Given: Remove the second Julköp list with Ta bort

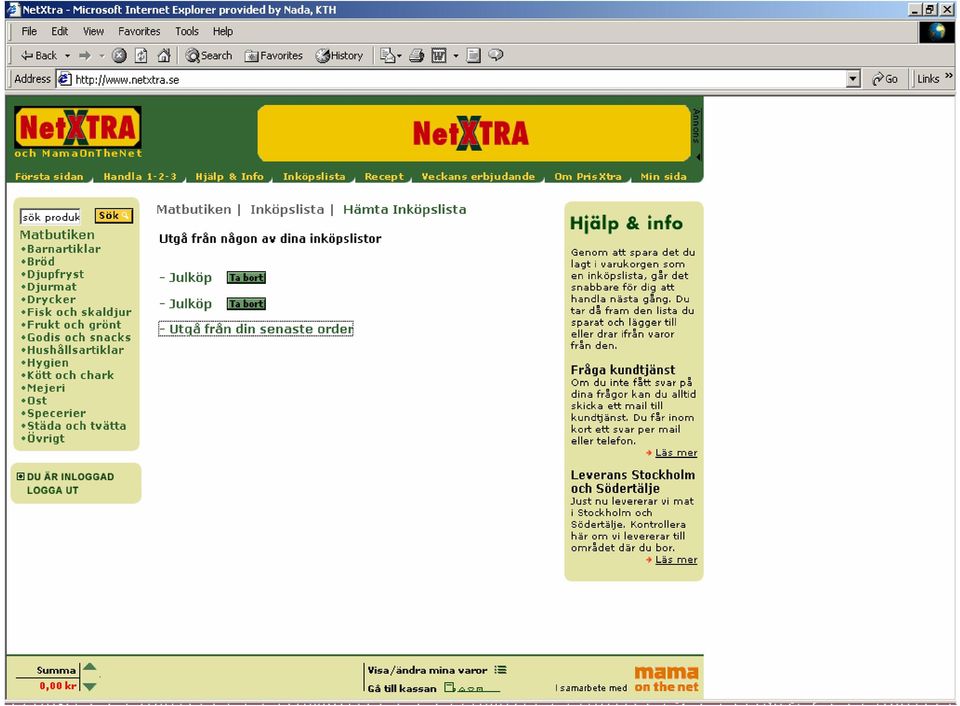Looking at the screenshot, I should point(246,304).
